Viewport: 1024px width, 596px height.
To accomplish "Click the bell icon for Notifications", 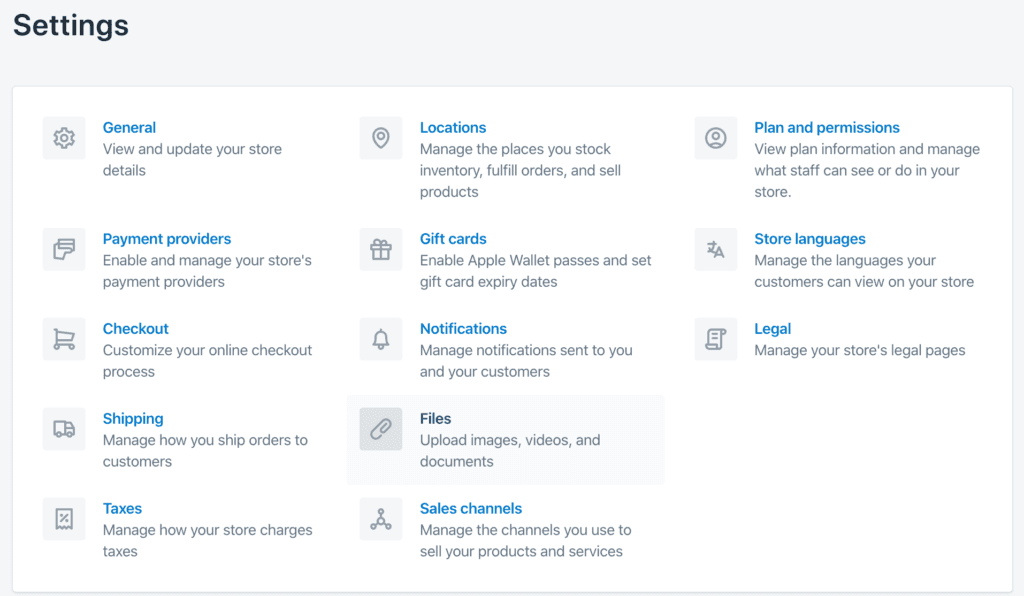I will pyautogui.click(x=381, y=339).
